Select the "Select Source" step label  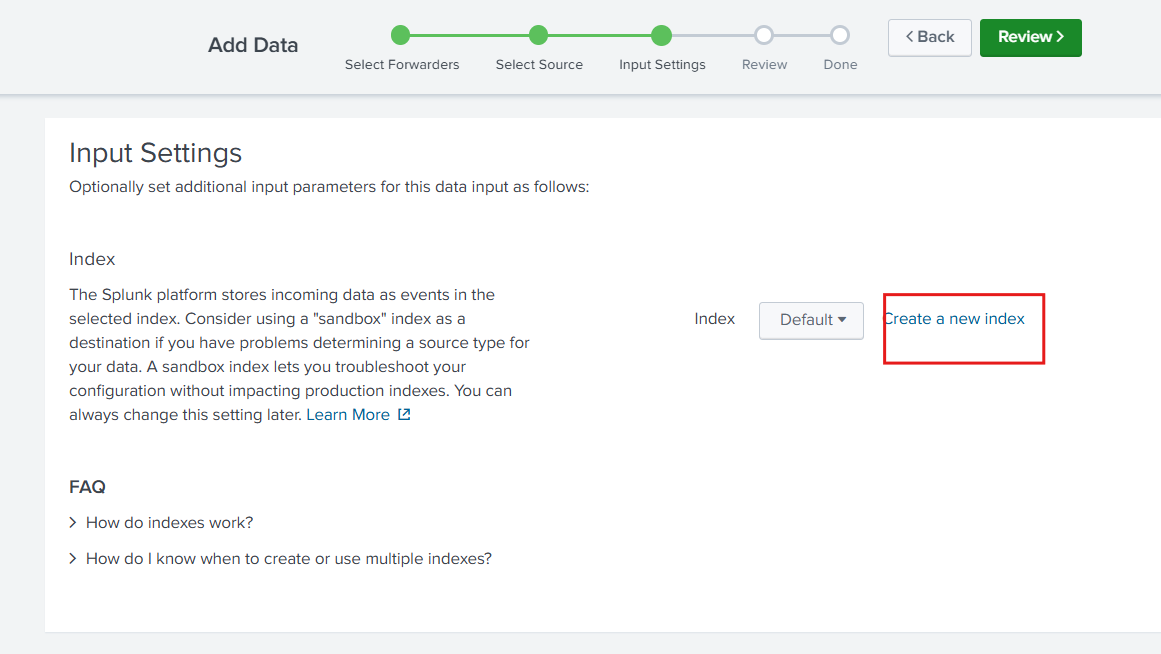click(539, 65)
